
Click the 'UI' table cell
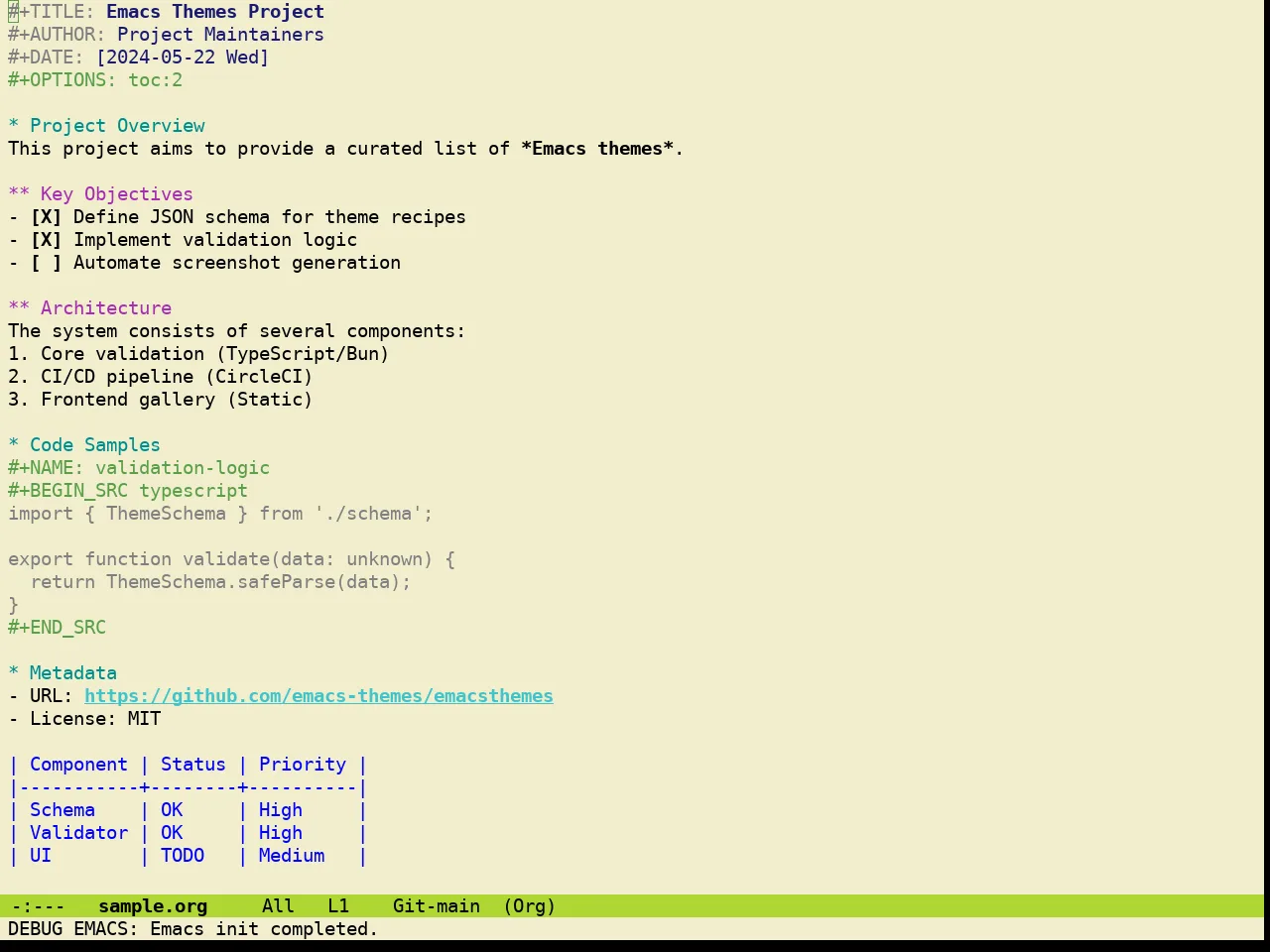(41, 856)
